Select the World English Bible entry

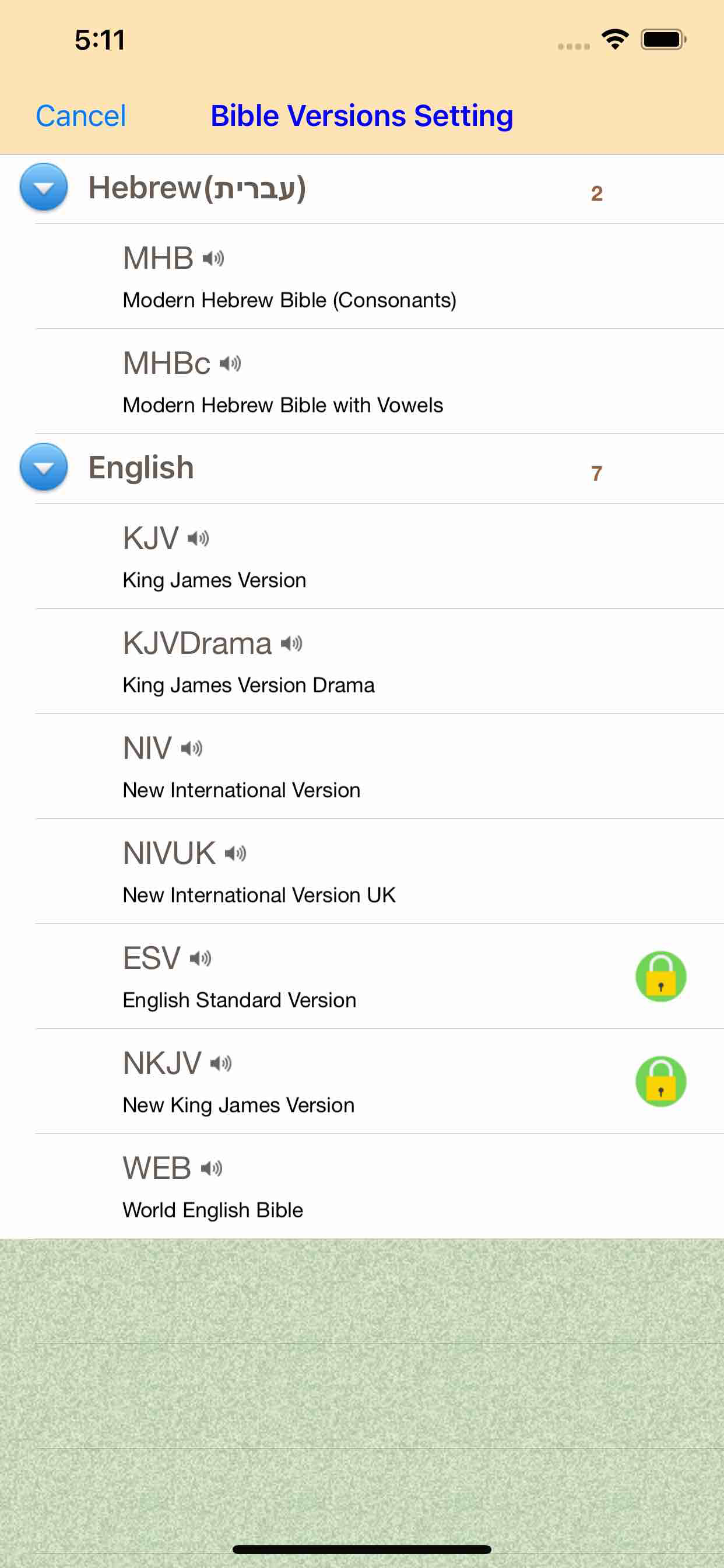[365, 1187]
